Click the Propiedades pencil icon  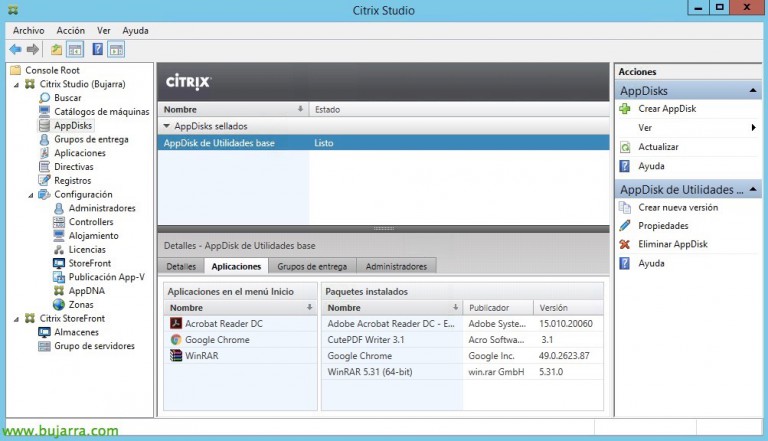(625, 225)
